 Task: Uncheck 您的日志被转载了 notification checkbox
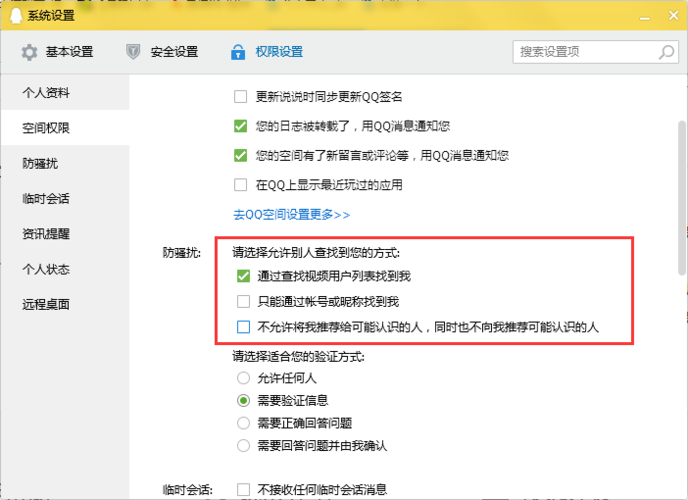pos(240,126)
